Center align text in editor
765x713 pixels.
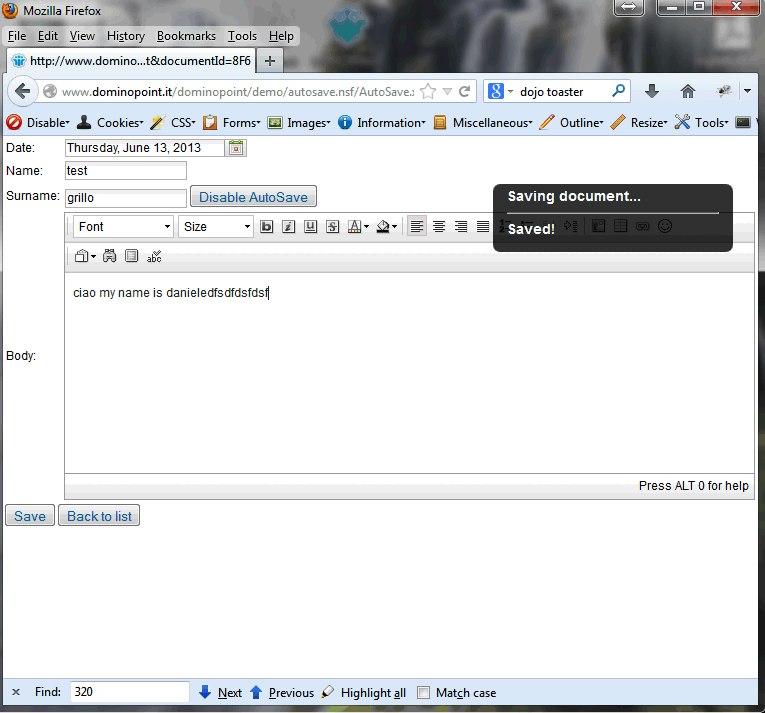coord(439,226)
